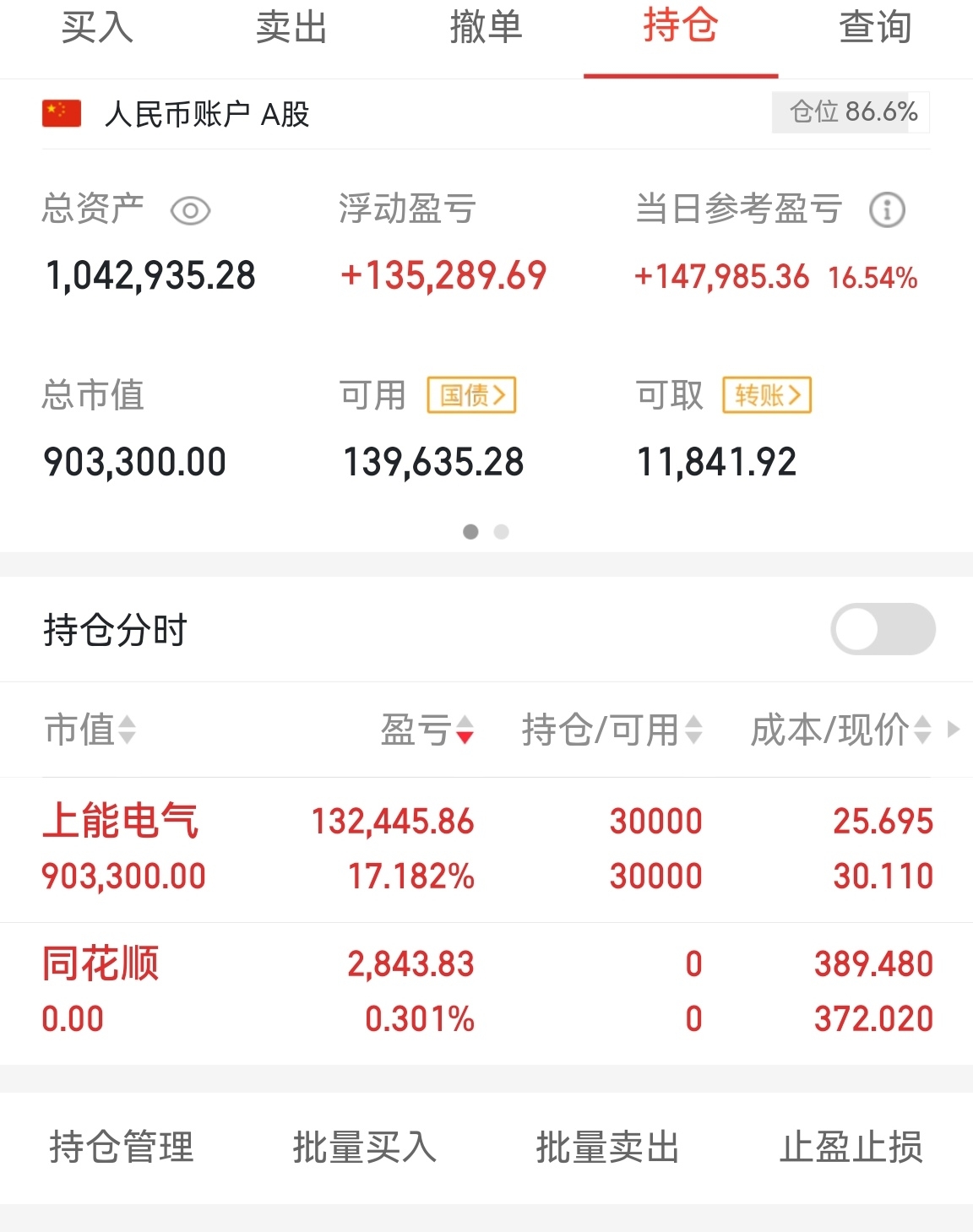
Task: Tap the second page indicator dot
Action: coord(502,531)
